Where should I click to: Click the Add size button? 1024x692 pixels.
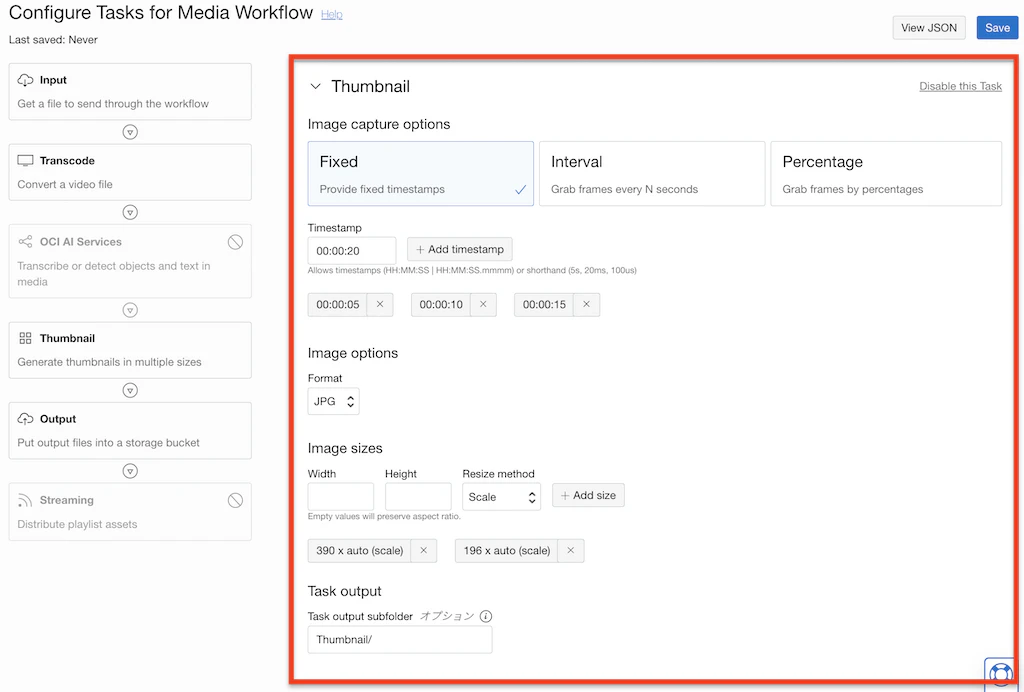pos(588,495)
